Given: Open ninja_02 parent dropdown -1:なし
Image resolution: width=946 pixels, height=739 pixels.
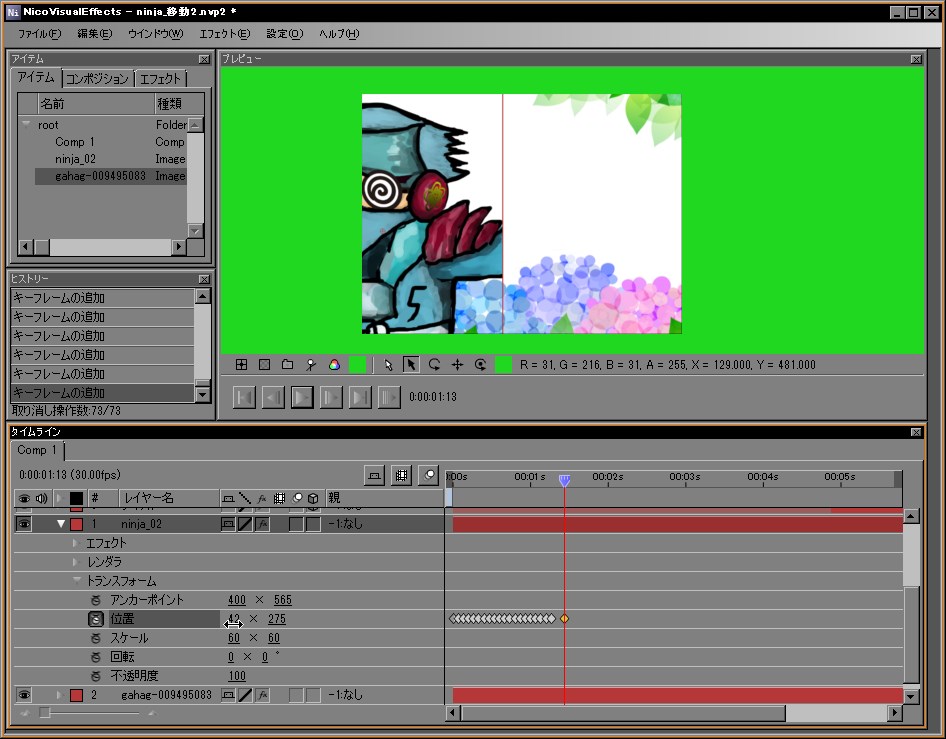Looking at the screenshot, I should 345,524.
